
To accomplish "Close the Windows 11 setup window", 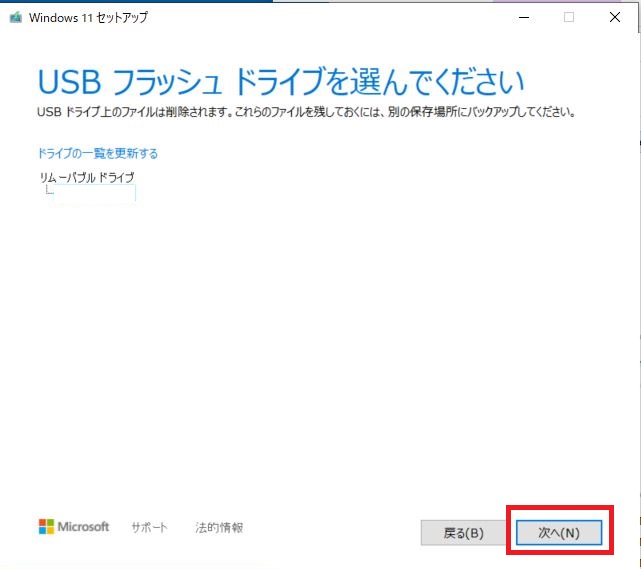I will 613,17.
